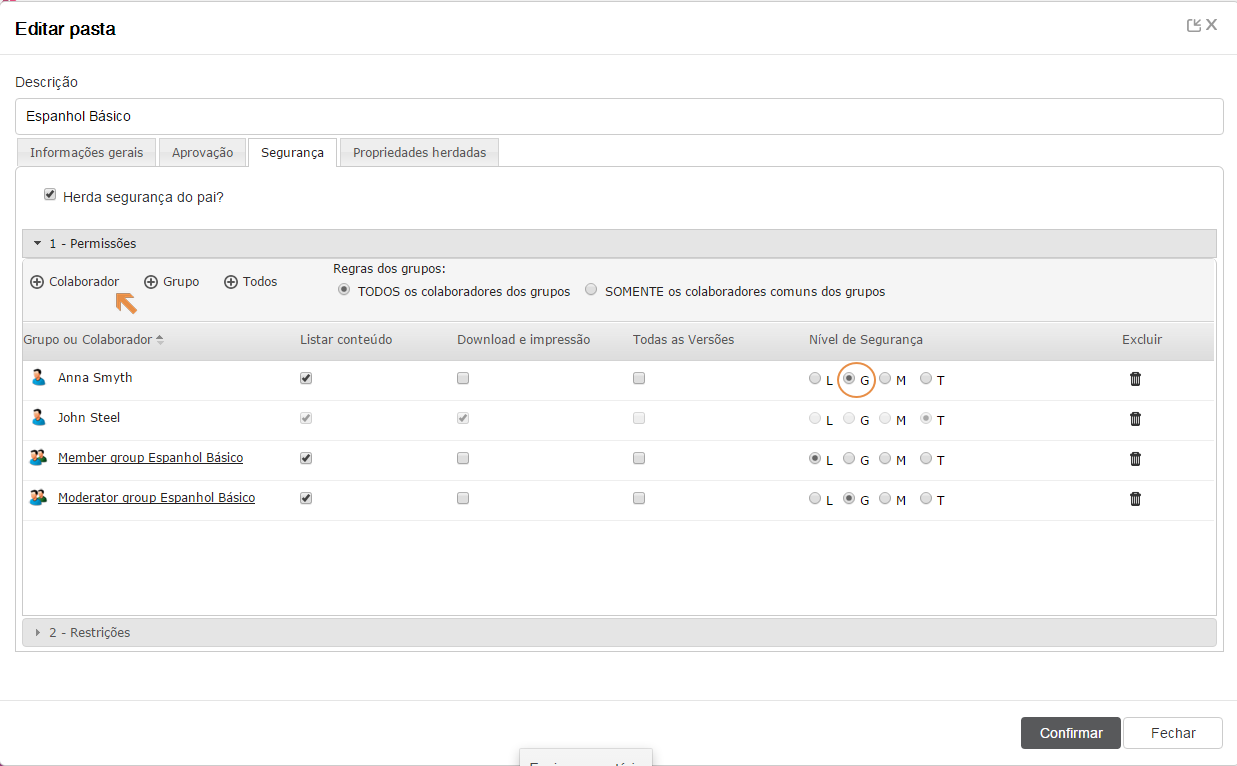Image resolution: width=1237 pixels, height=766 pixels.
Task: Select the Anna Smyth name text
Action: tap(95, 378)
